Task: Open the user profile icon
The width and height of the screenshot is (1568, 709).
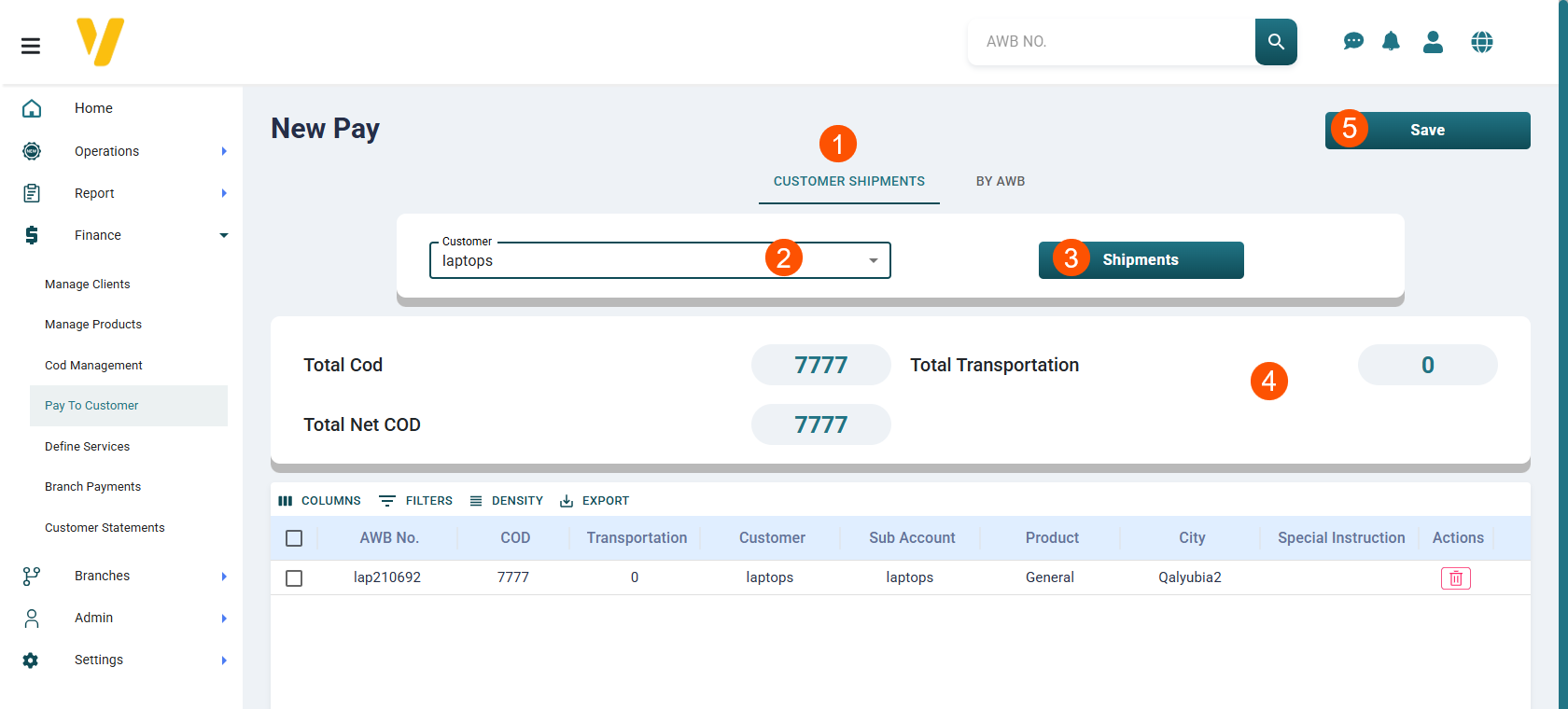Action: [x=1433, y=42]
